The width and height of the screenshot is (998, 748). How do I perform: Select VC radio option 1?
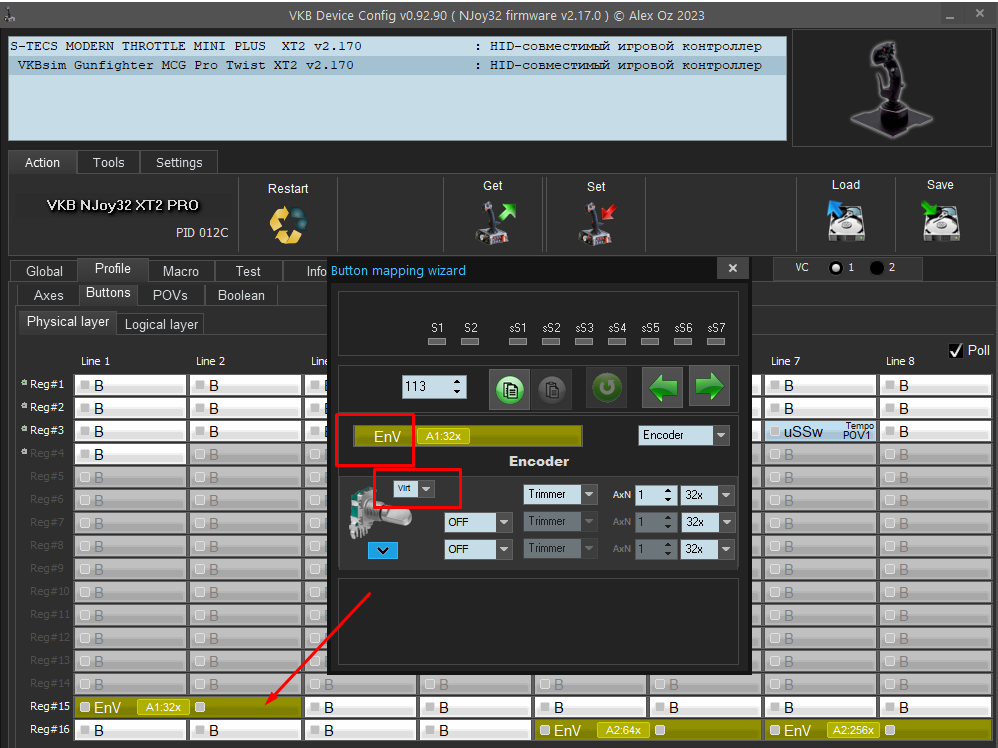coord(836,268)
